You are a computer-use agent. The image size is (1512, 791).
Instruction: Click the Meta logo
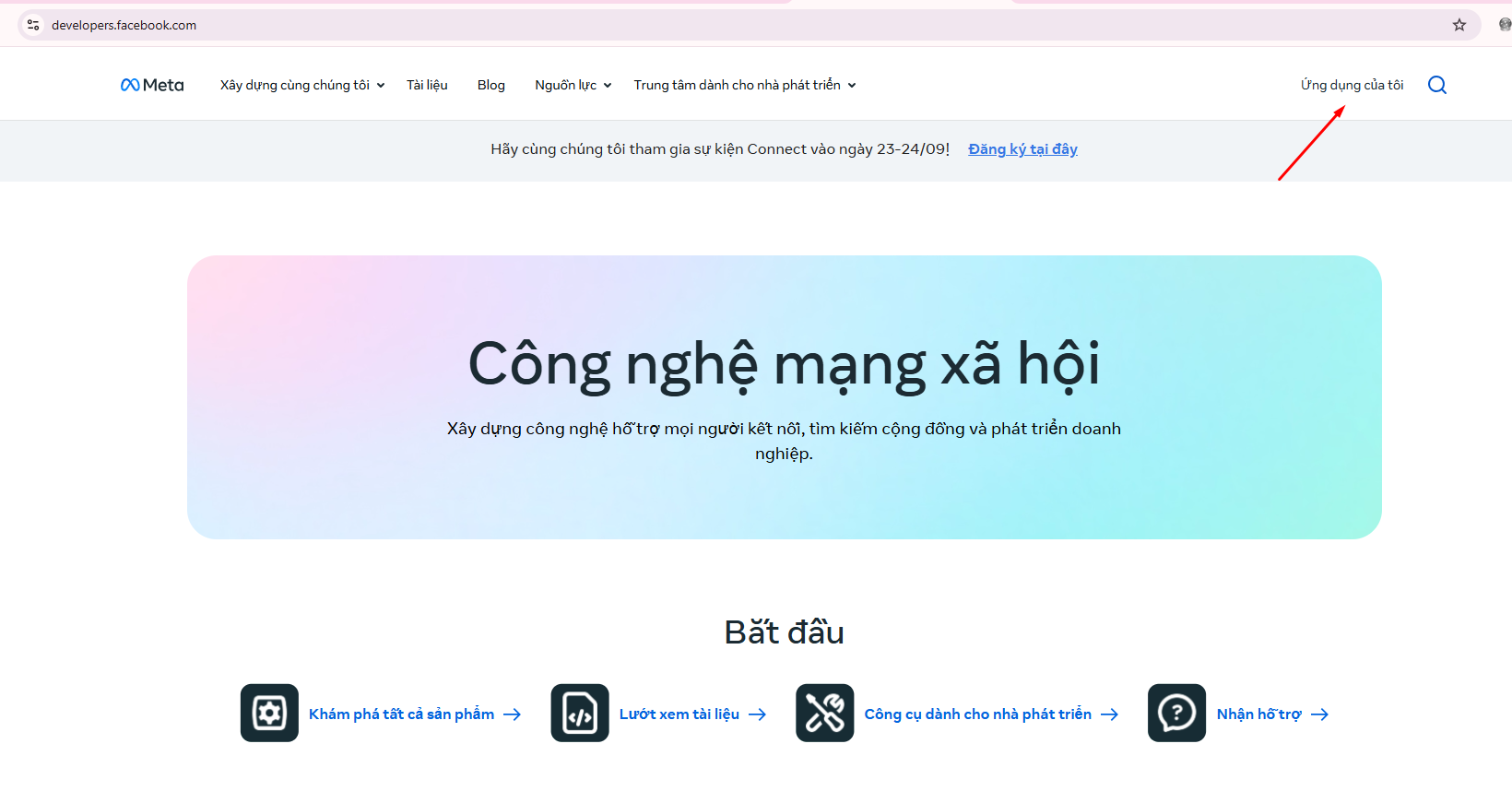pyautogui.click(x=152, y=85)
